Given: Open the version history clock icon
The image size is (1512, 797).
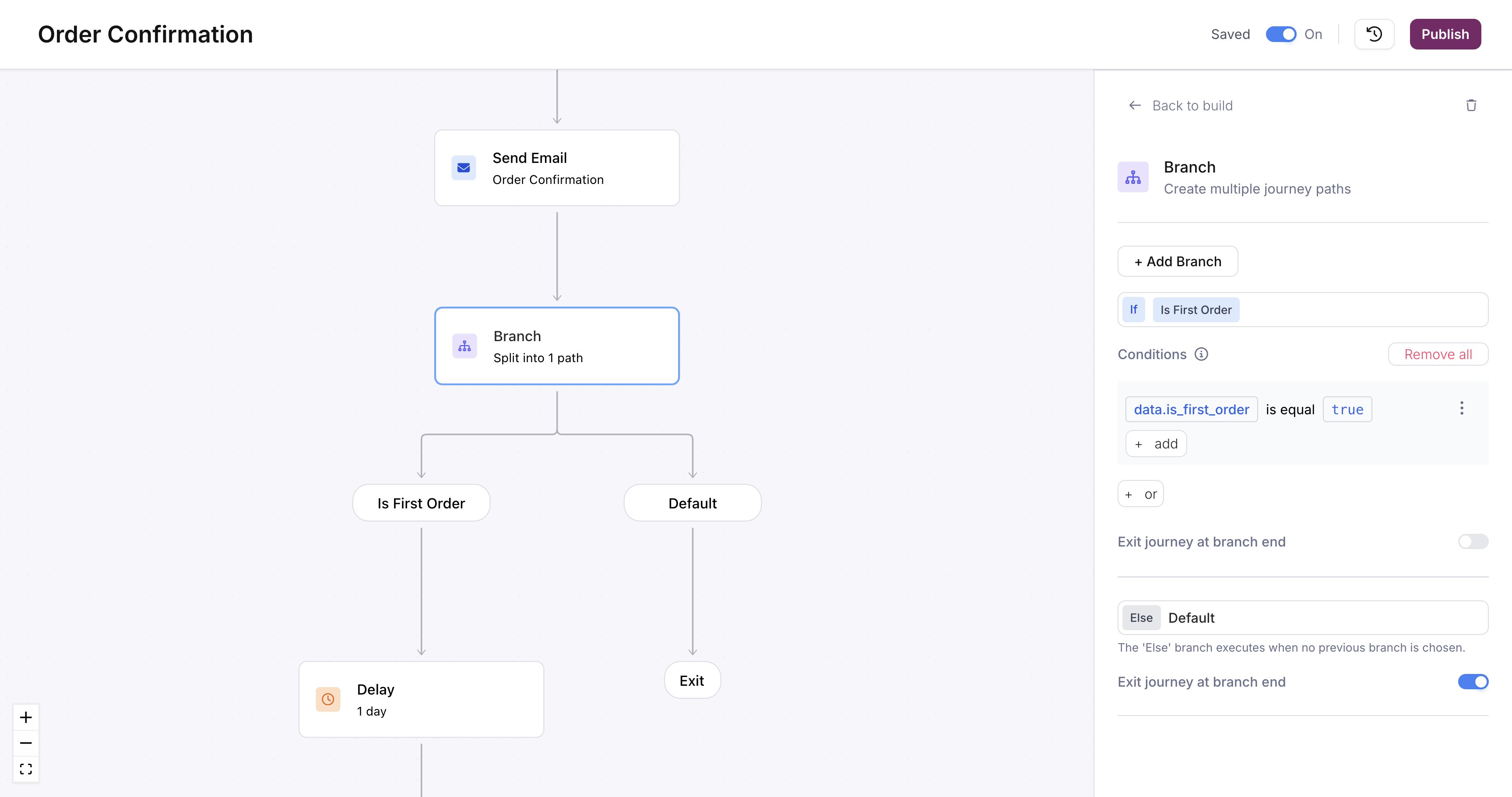Looking at the screenshot, I should pos(1374,34).
